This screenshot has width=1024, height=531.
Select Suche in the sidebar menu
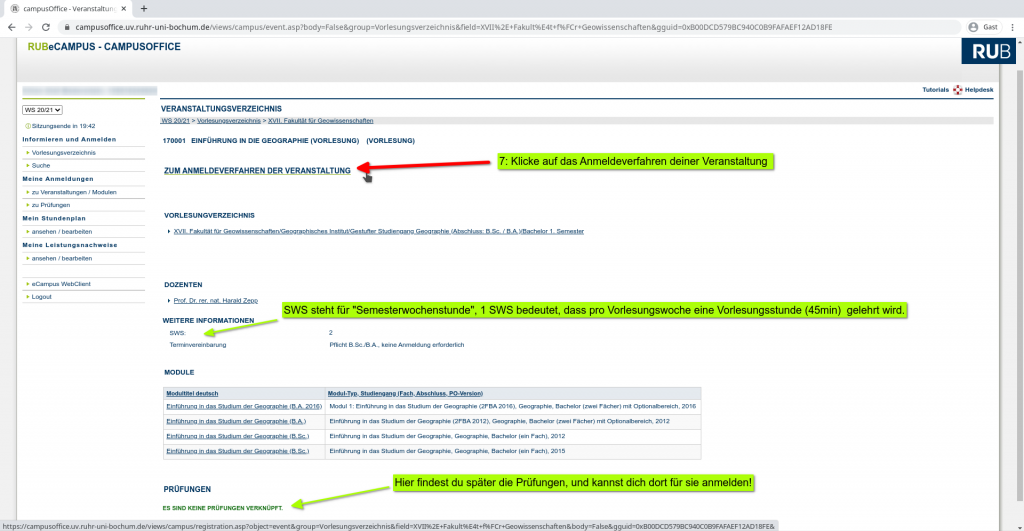tap(41, 165)
